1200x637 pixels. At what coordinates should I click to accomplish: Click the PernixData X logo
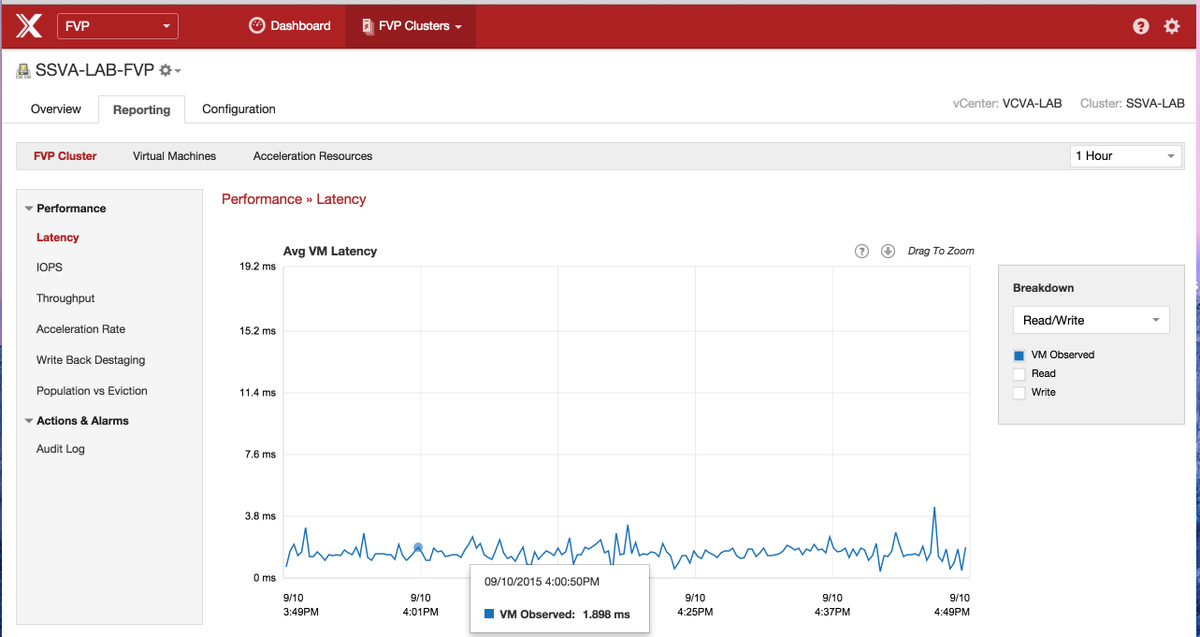click(x=29, y=26)
